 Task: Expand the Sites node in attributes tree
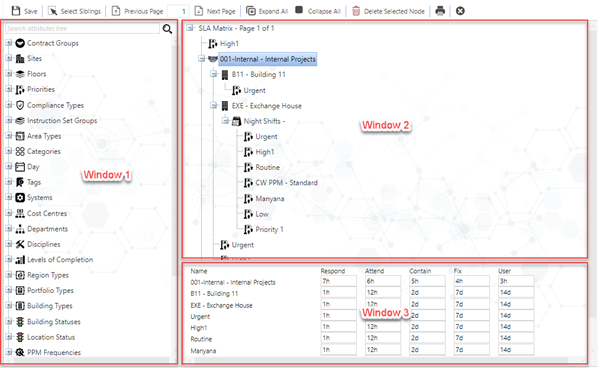coord(9,58)
